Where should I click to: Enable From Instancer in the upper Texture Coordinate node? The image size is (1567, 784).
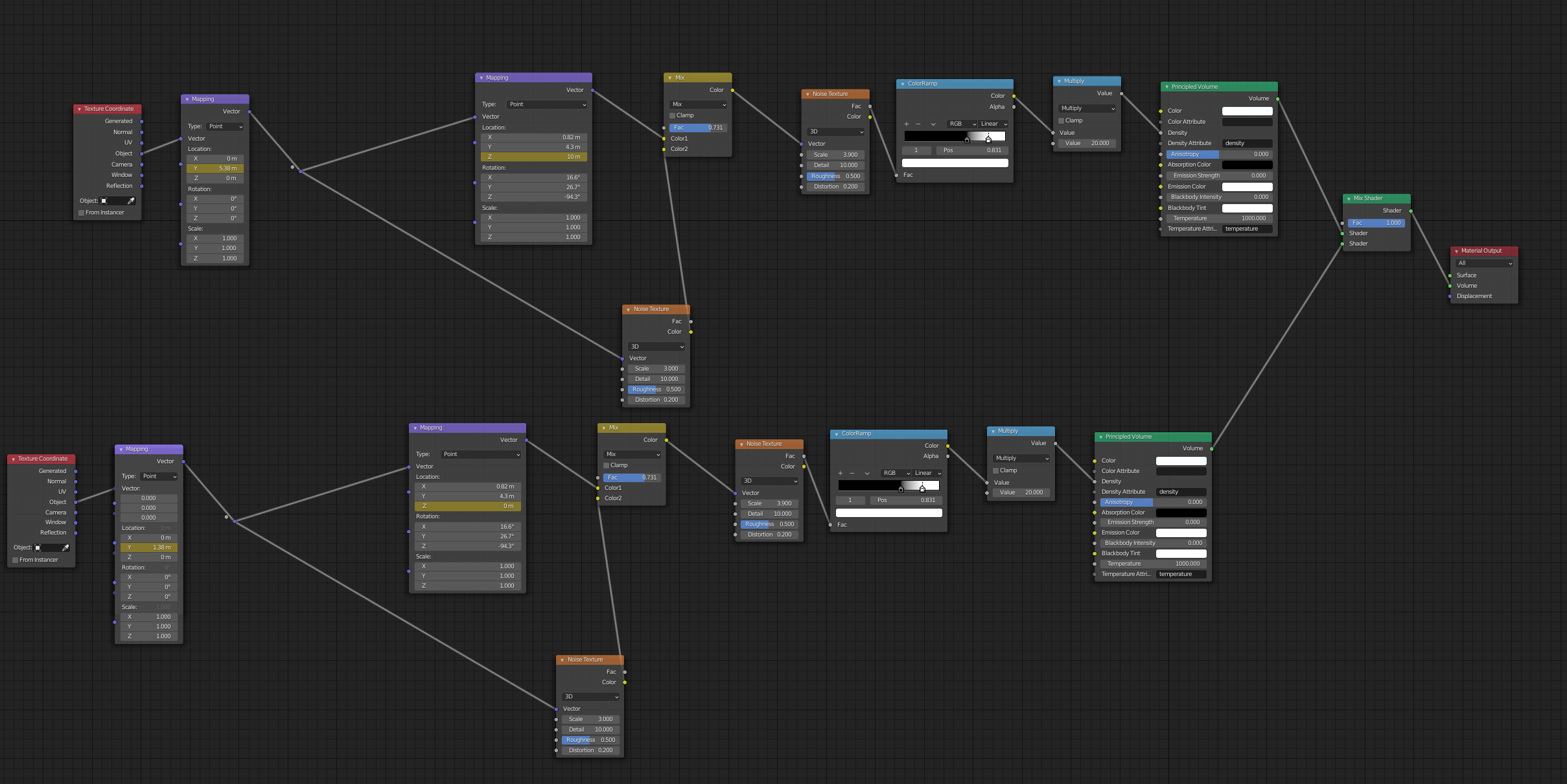[82, 213]
